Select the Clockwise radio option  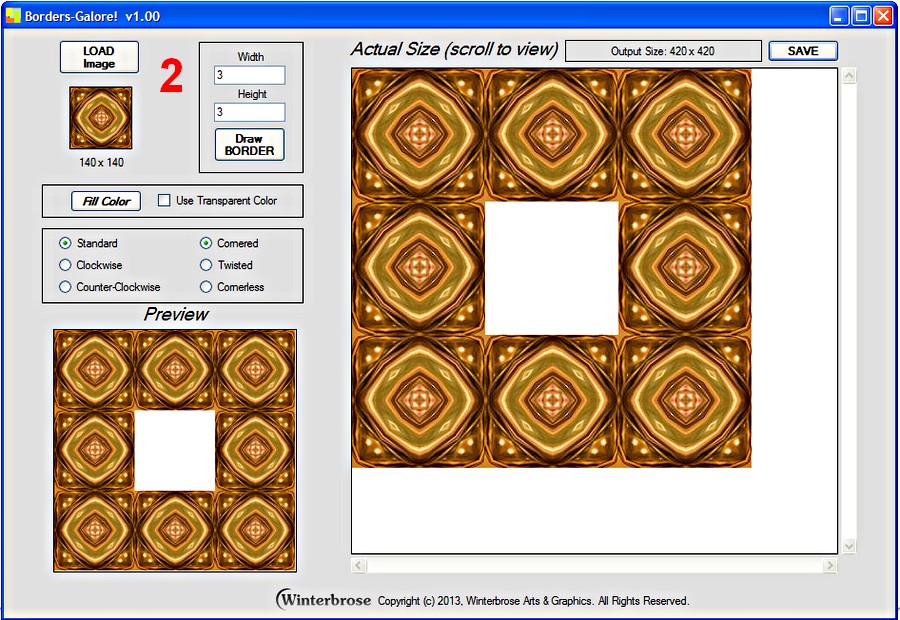coord(65,265)
